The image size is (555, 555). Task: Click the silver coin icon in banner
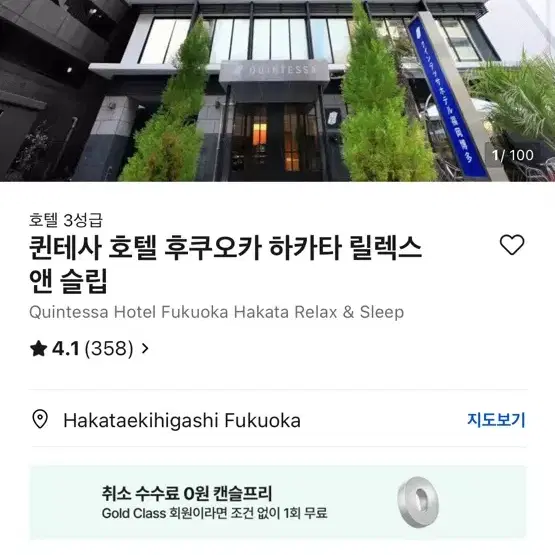point(418,502)
